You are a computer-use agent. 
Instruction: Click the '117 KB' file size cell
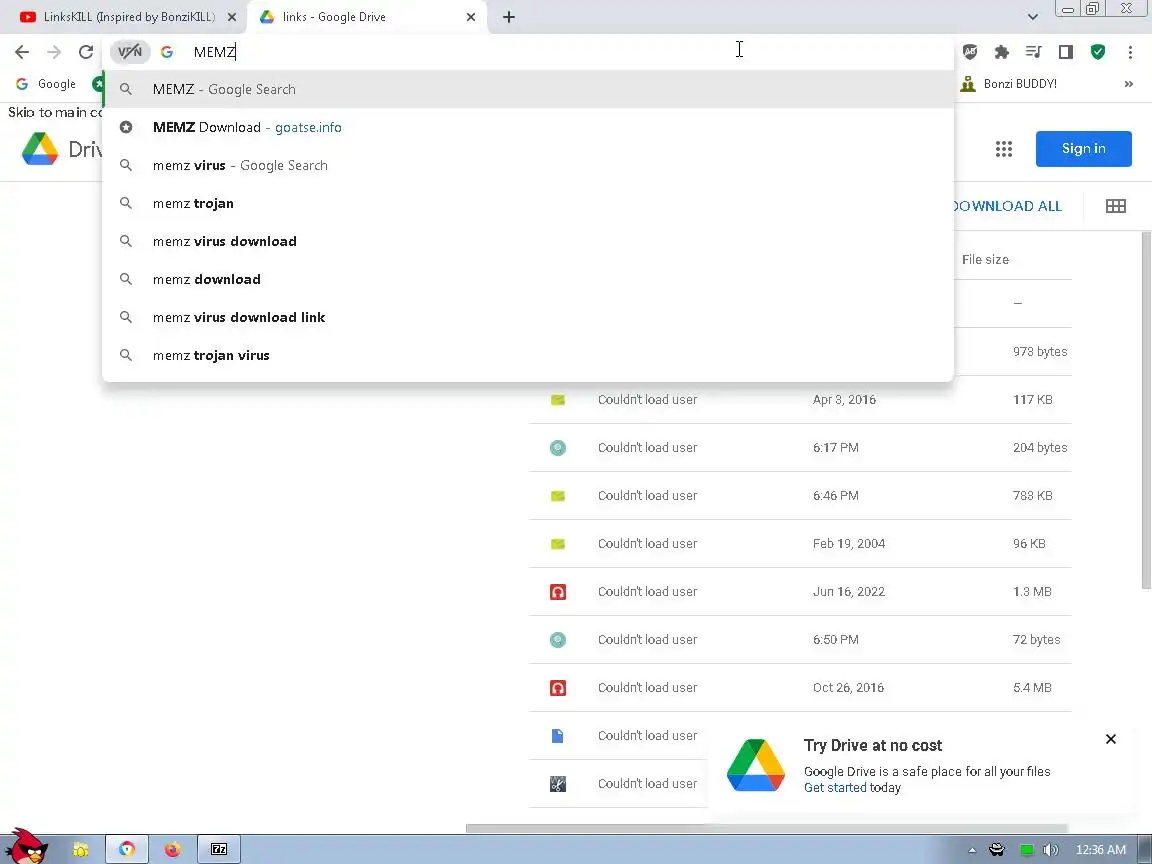pos(1032,400)
